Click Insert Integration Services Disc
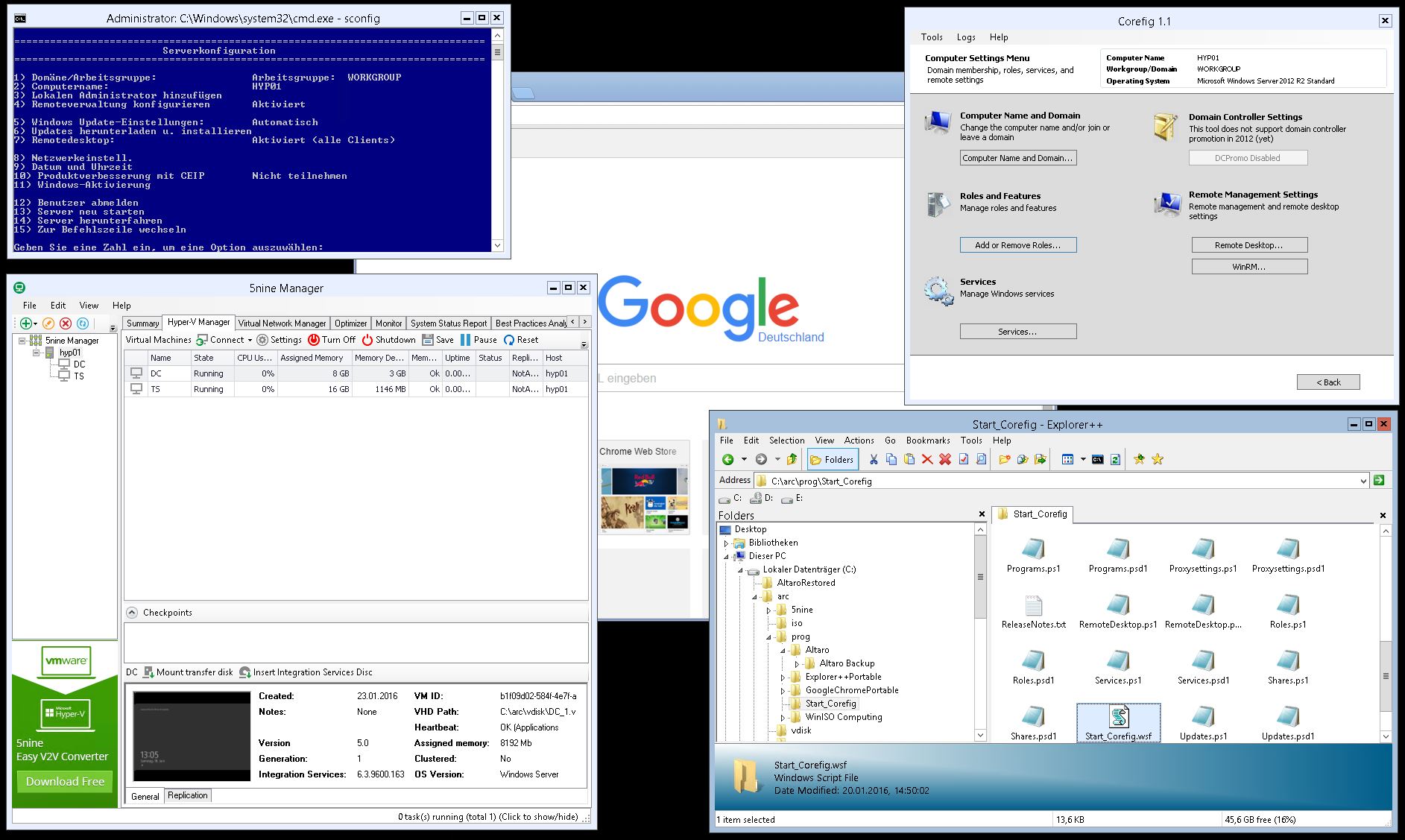The width and height of the screenshot is (1405, 840). (306, 672)
